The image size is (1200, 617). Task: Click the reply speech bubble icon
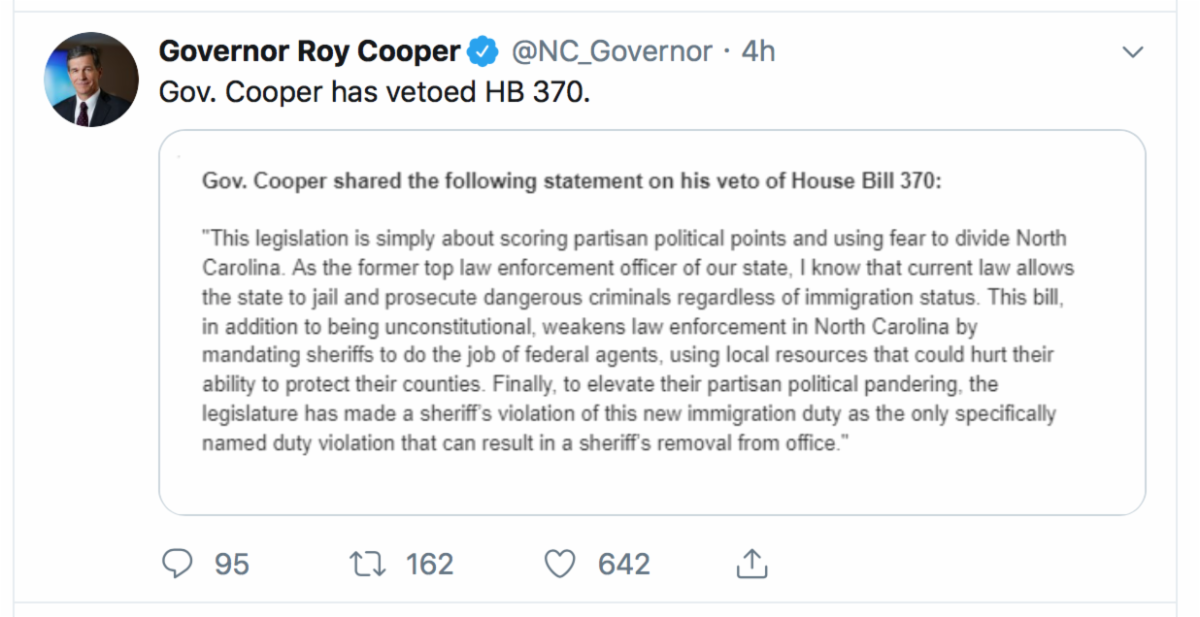click(x=177, y=564)
